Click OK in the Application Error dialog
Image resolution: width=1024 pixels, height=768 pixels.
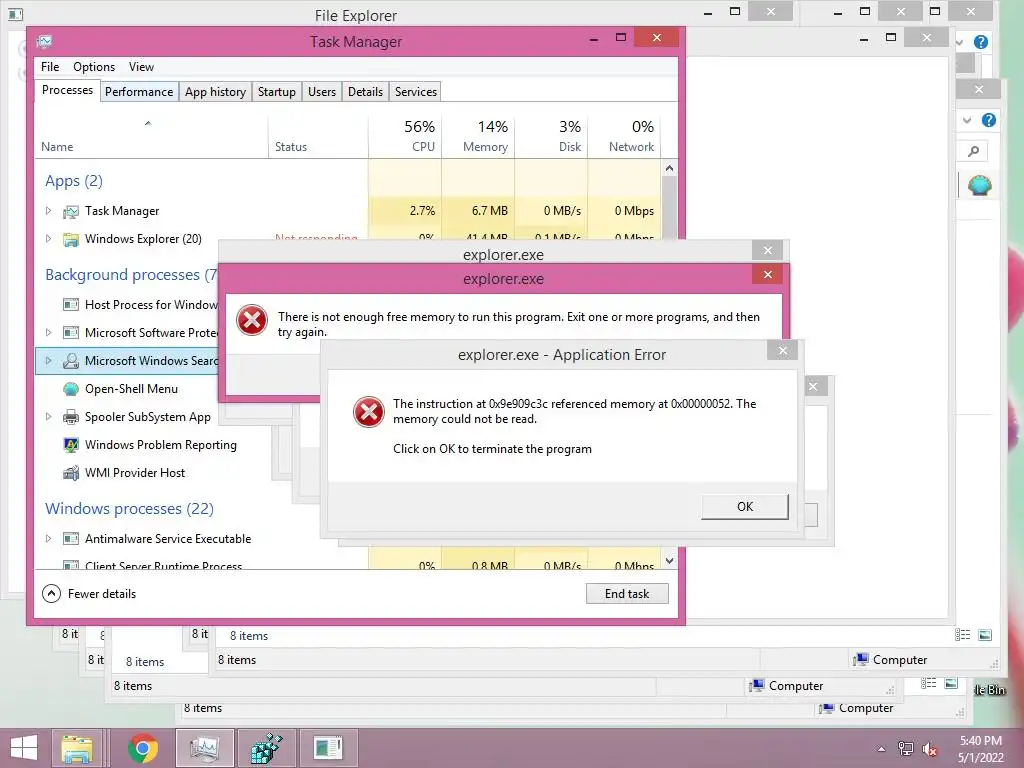[744, 507]
